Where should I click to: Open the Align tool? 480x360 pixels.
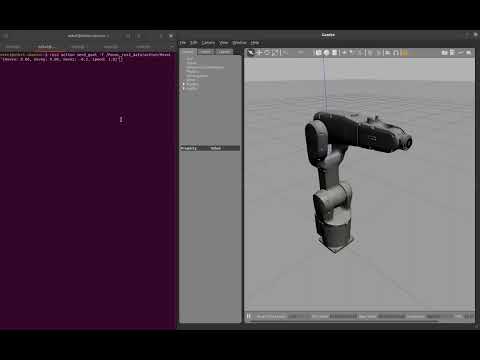click(x=388, y=53)
